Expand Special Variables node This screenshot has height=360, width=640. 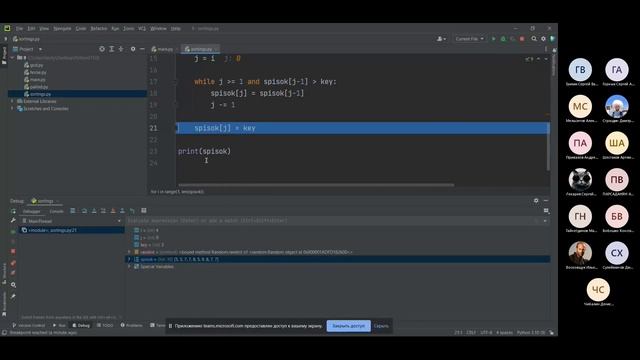tap(130, 267)
